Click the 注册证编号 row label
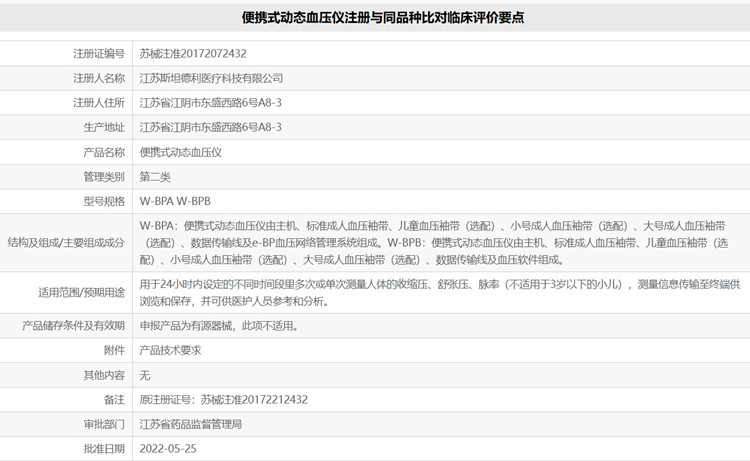Image resolution: width=750 pixels, height=461 pixels. click(x=98, y=53)
